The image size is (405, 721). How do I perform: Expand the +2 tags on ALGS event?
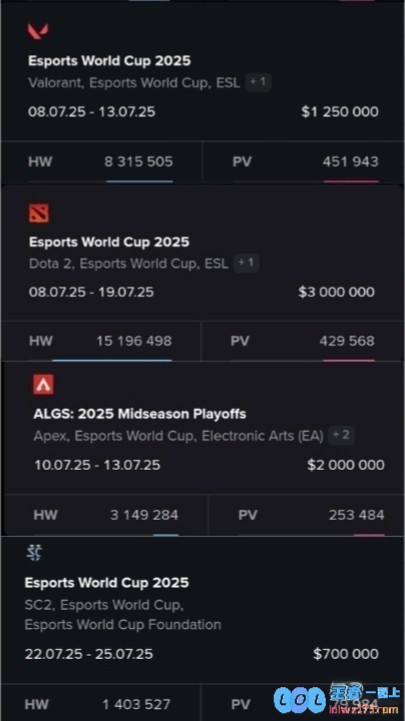click(x=341, y=435)
